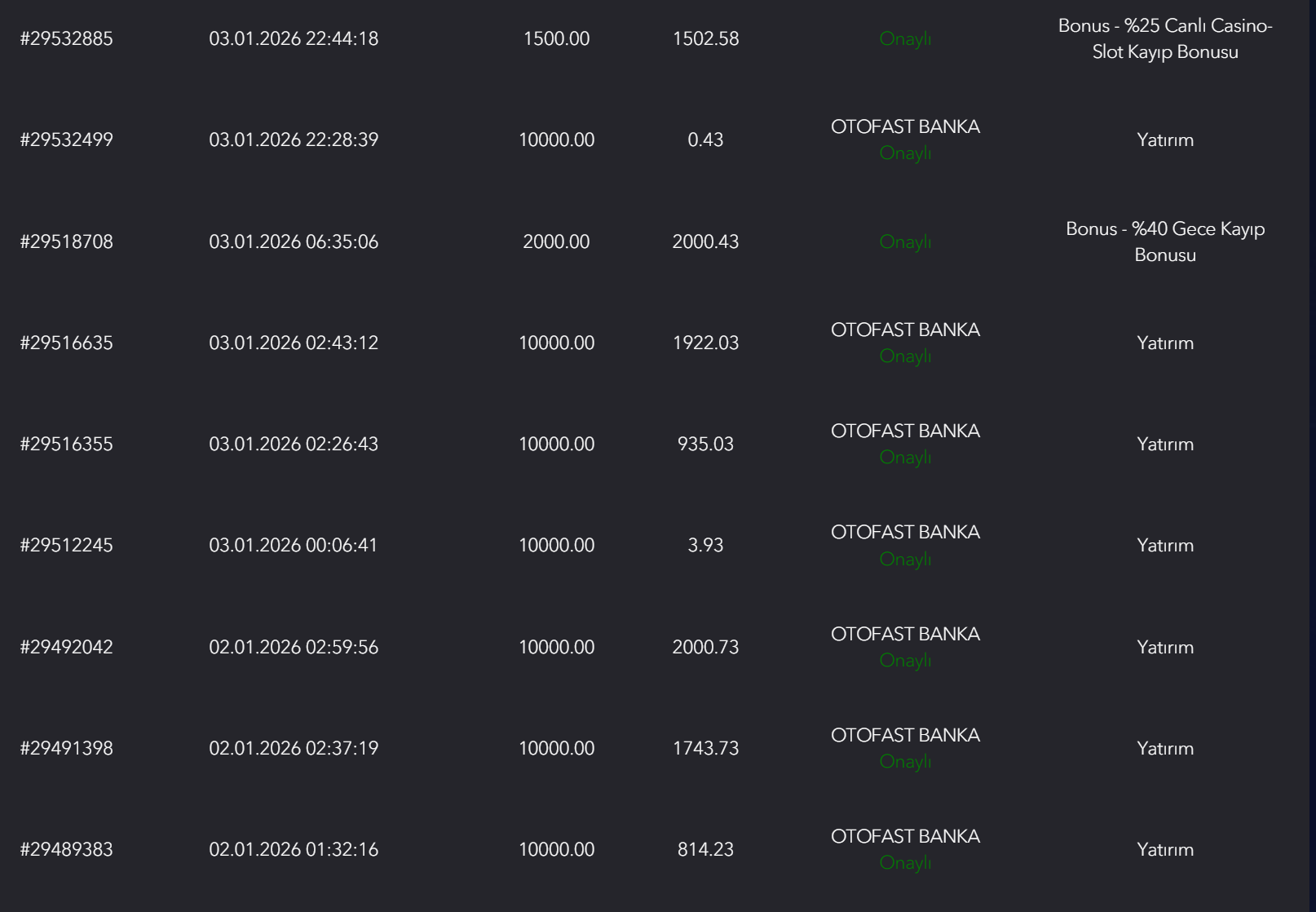This screenshot has width=1316, height=912.
Task: Select balance value 1922.03
Action: 705,343
